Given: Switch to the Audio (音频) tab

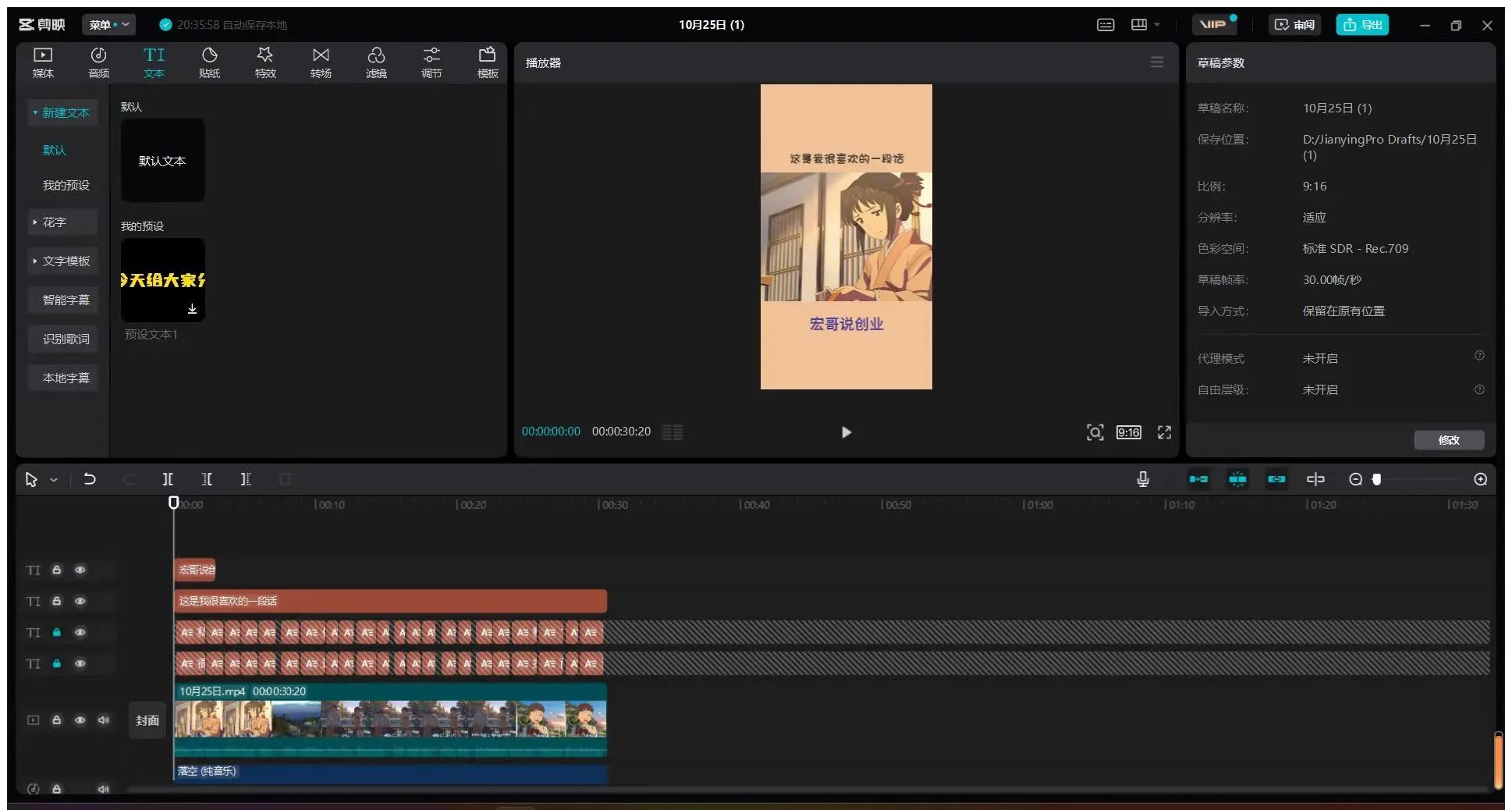Looking at the screenshot, I should point(98,62).
